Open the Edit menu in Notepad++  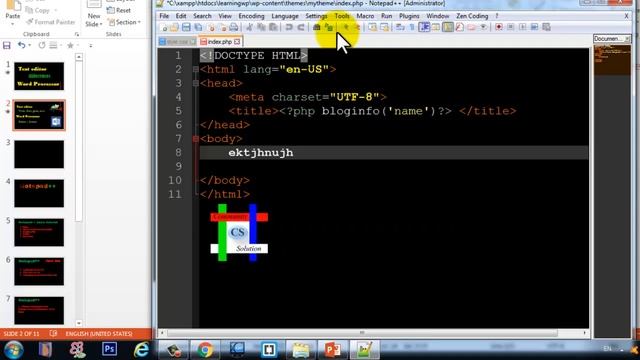pos(181,16)
